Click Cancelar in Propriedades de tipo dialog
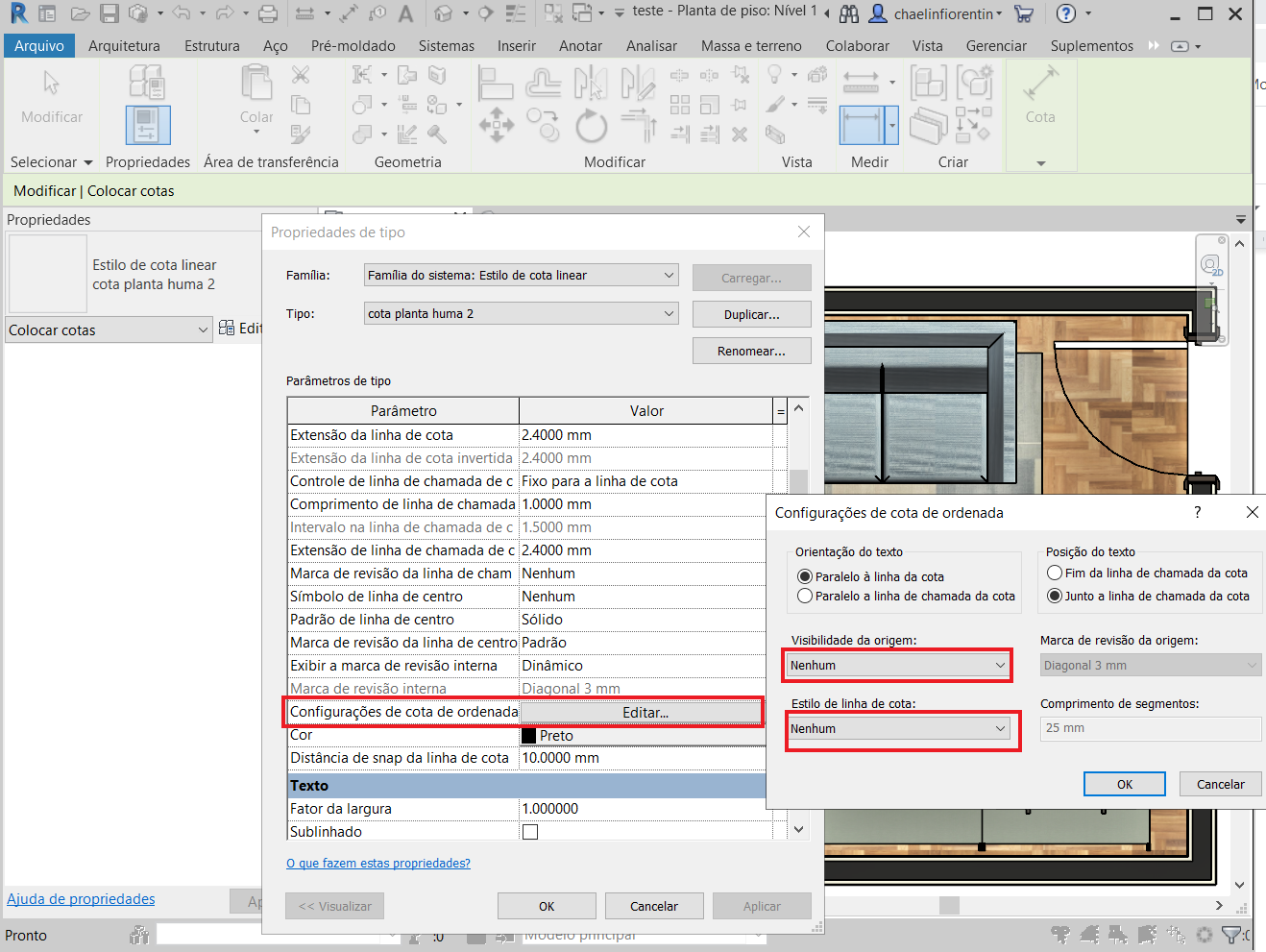 click(654, 906)
